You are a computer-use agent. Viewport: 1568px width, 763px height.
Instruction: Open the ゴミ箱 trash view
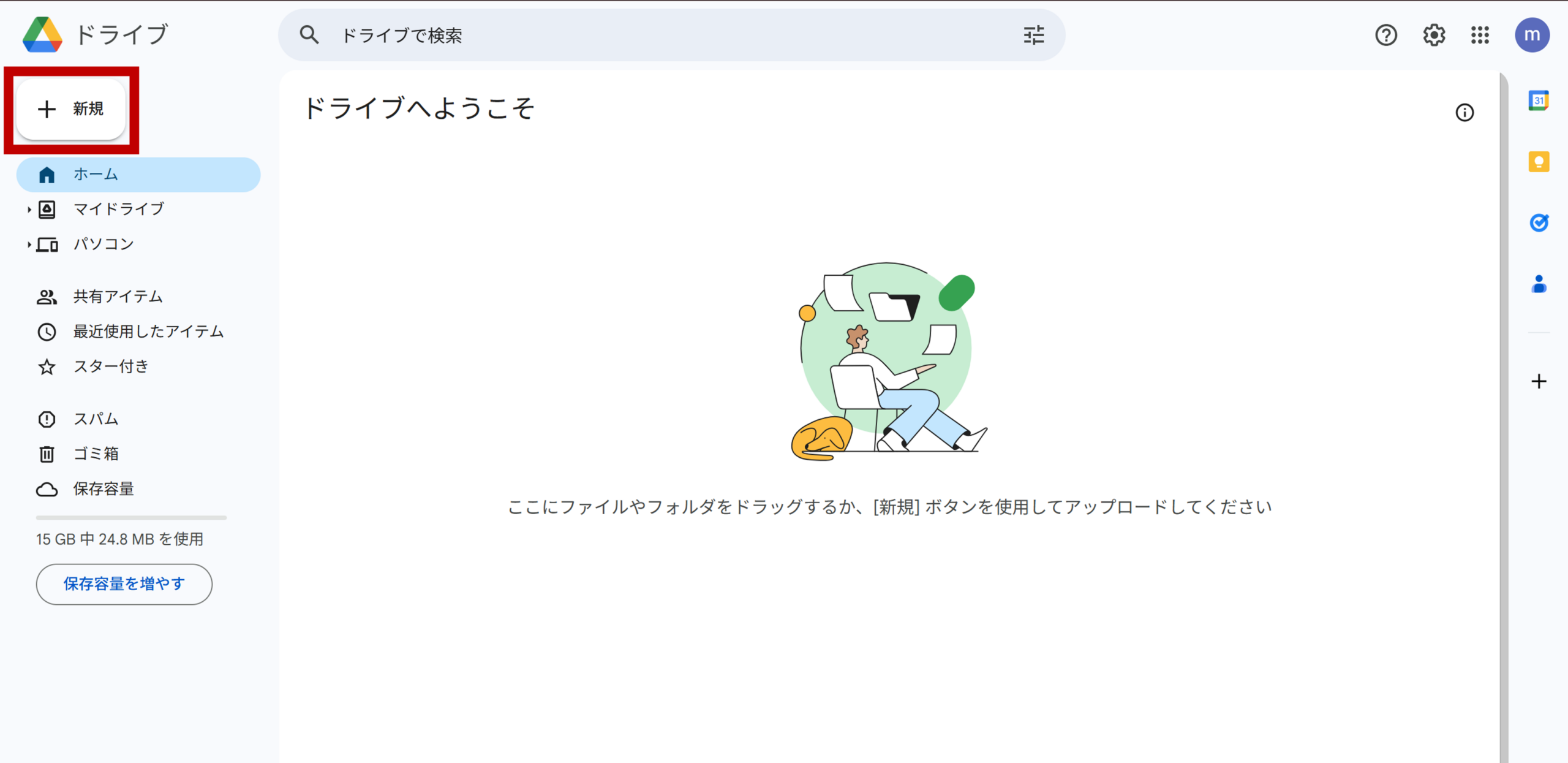96,454
